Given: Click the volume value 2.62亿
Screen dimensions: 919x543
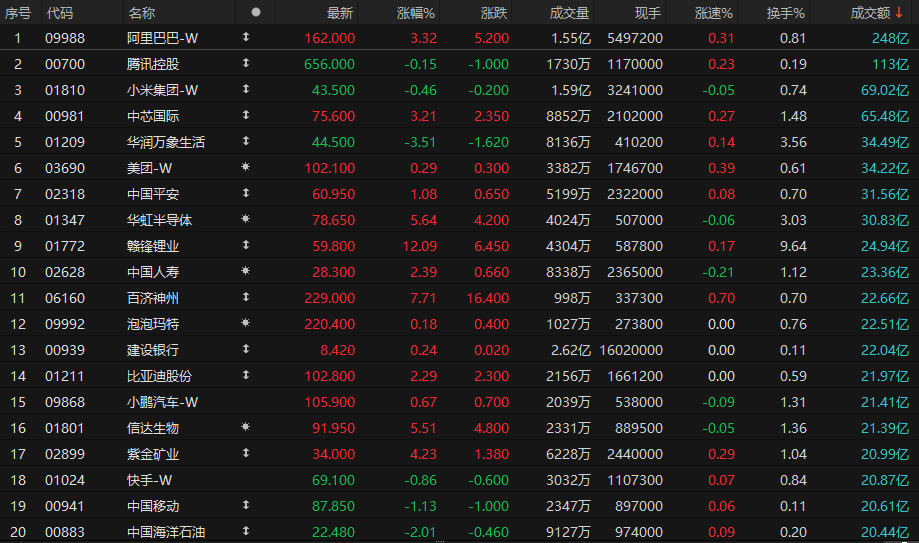Looking at the screenshot, I should (x=571, y=350).
